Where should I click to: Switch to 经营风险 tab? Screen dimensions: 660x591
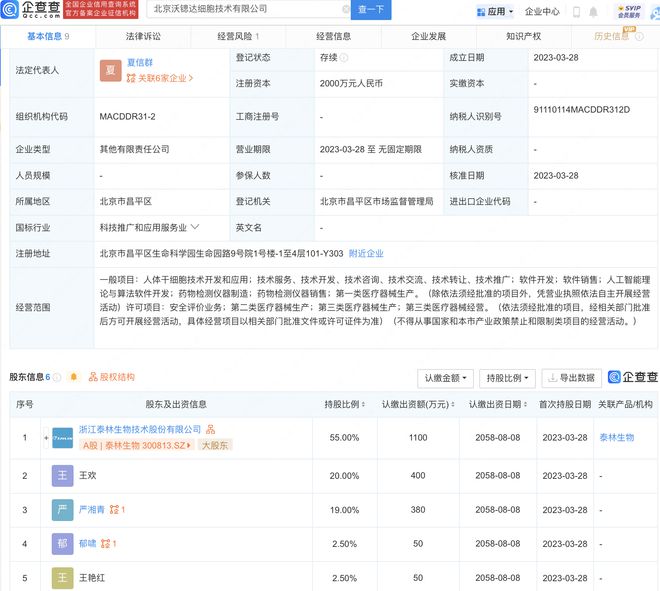click(x=238, y=37)
